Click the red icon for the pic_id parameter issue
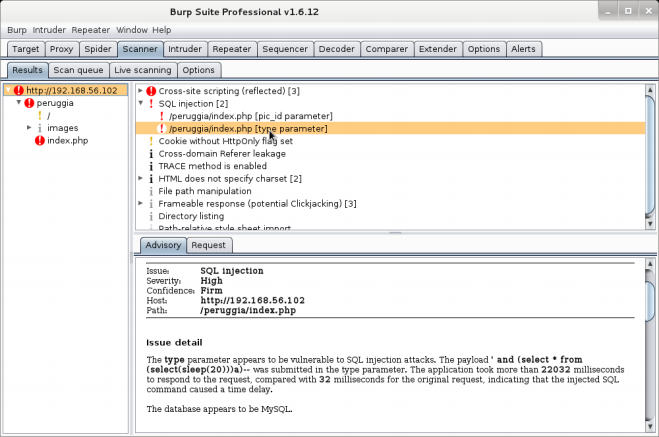Viewport: 659px width, 437px height. coord(161,116)
